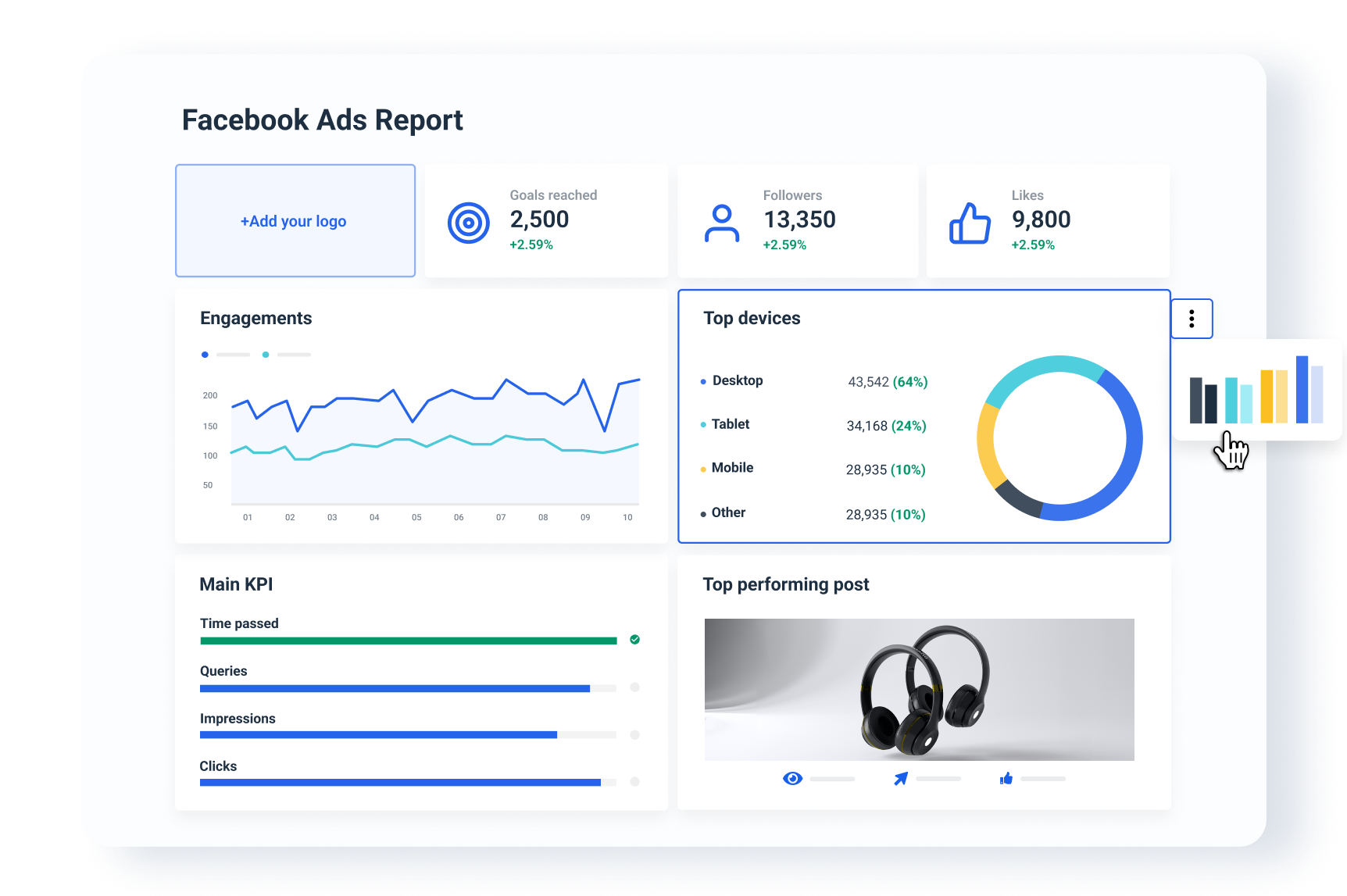Toggle the teal series in the Engagements legend
The height and width of the screenshot is (896, 1347).
click(266, 354)
